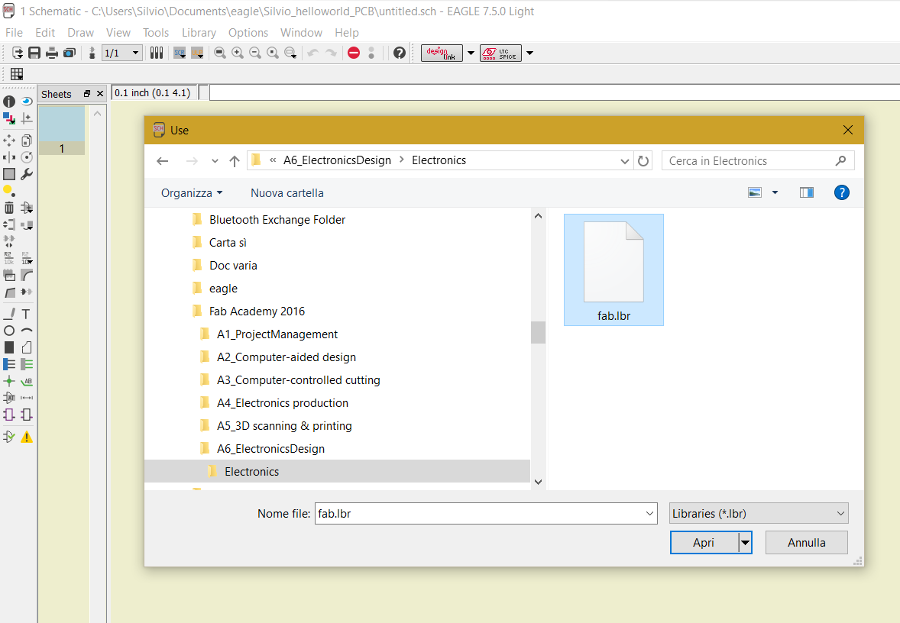Click the Annulla button

806,543
